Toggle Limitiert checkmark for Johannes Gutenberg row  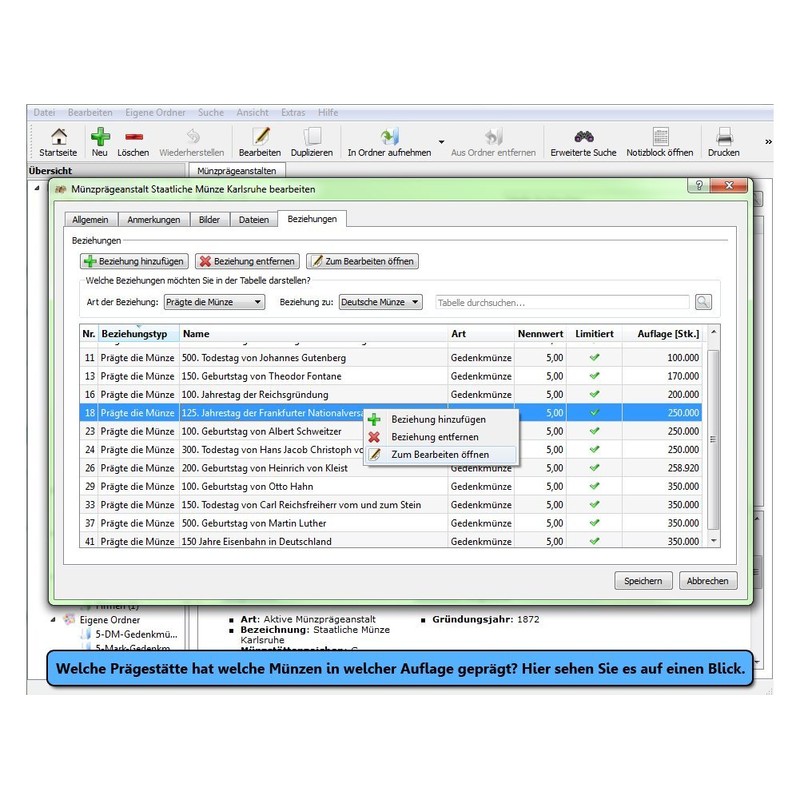594,357
